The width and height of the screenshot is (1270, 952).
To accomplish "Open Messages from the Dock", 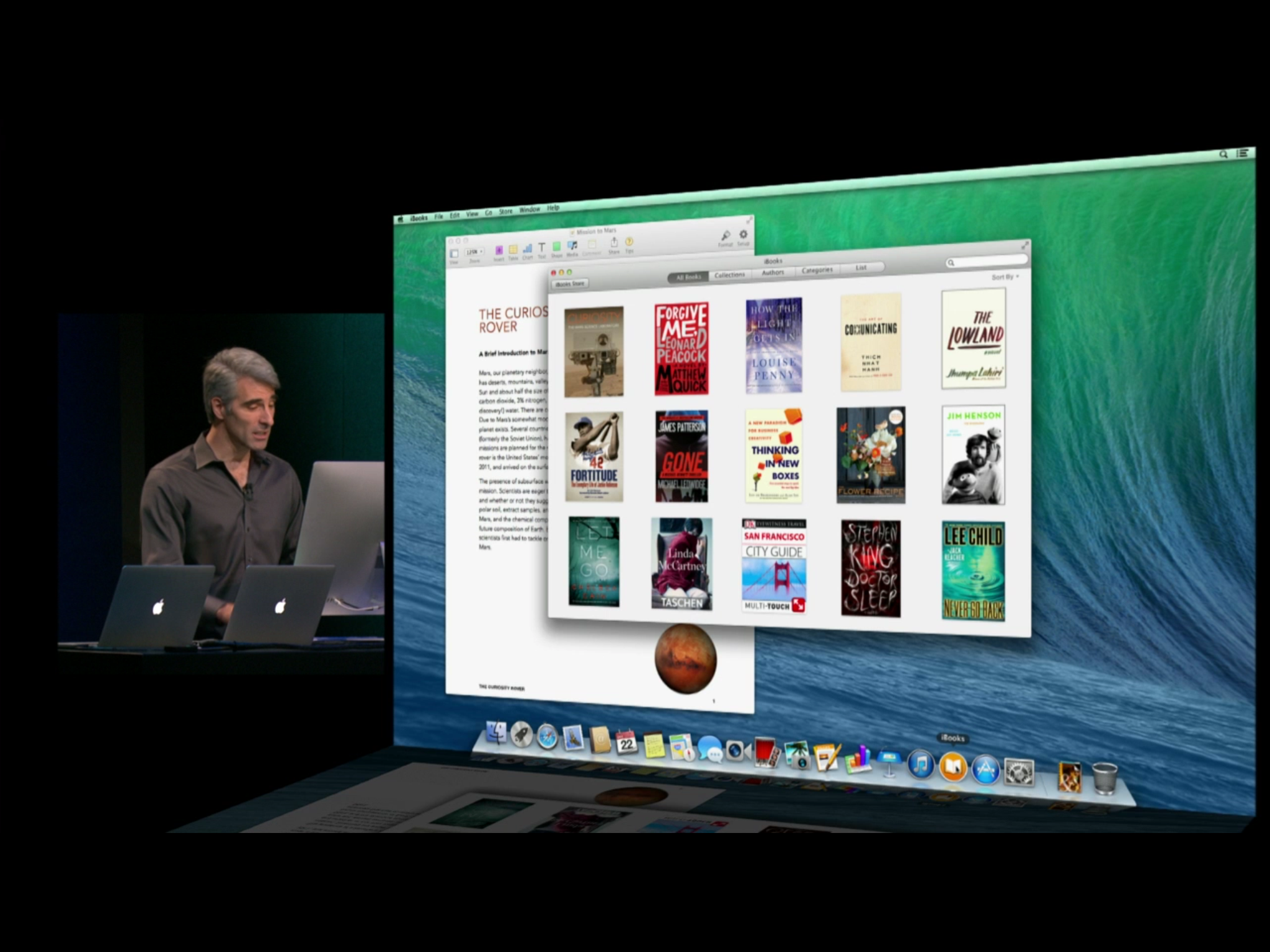I will tap(709, 749).
